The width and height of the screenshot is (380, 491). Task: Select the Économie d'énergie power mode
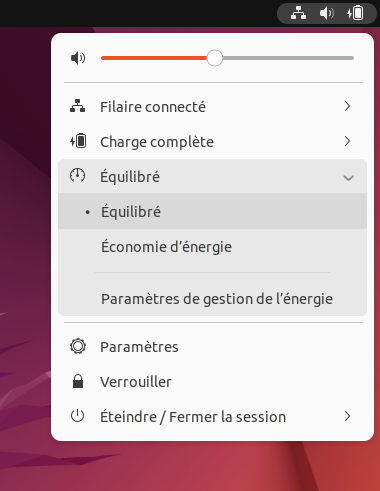pos(212,246)
